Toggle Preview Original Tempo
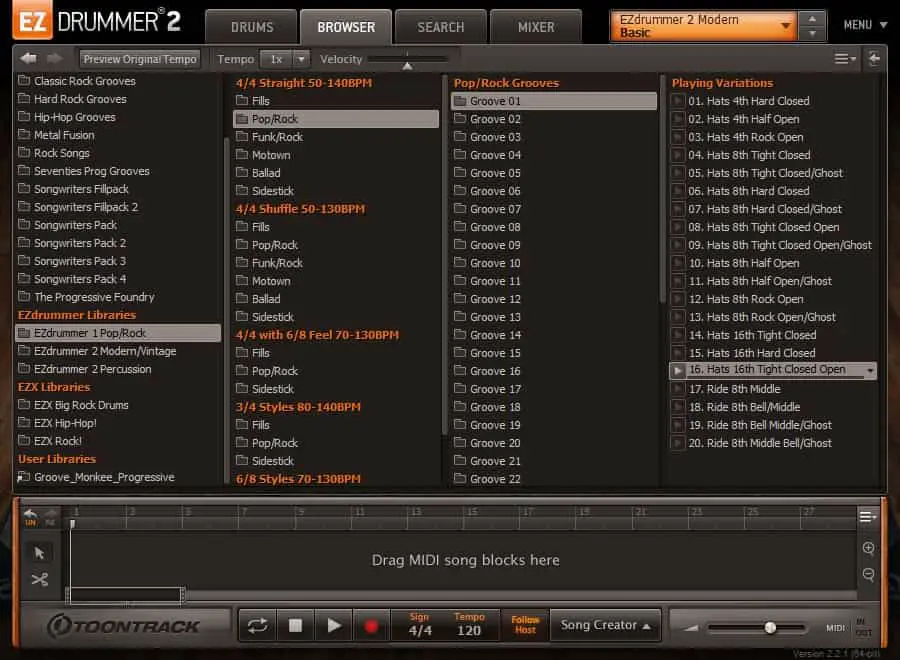This screenshot has width=900, height=660. point(140,59)
